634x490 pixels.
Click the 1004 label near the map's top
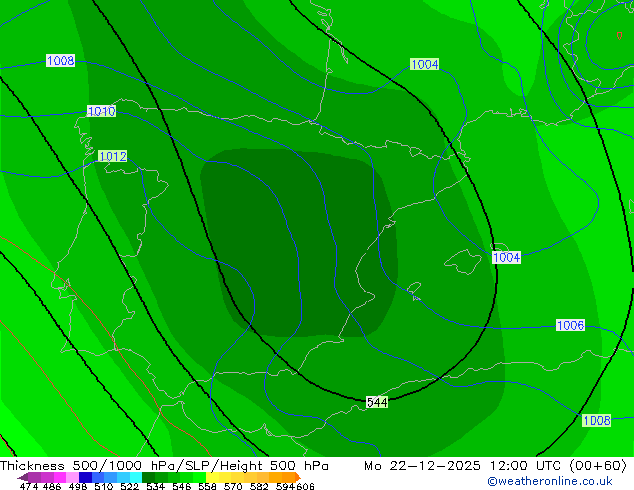(x=425, y=64)
